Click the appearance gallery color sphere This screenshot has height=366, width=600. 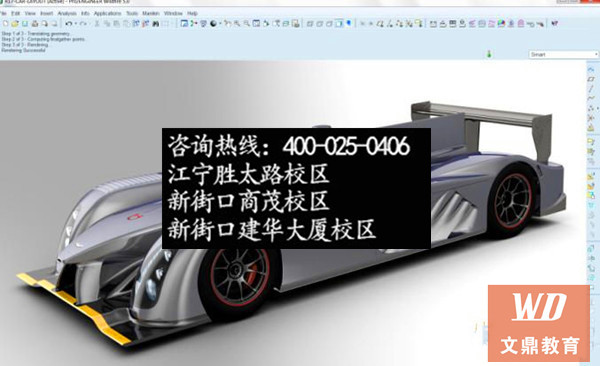[x=214, y=24]
